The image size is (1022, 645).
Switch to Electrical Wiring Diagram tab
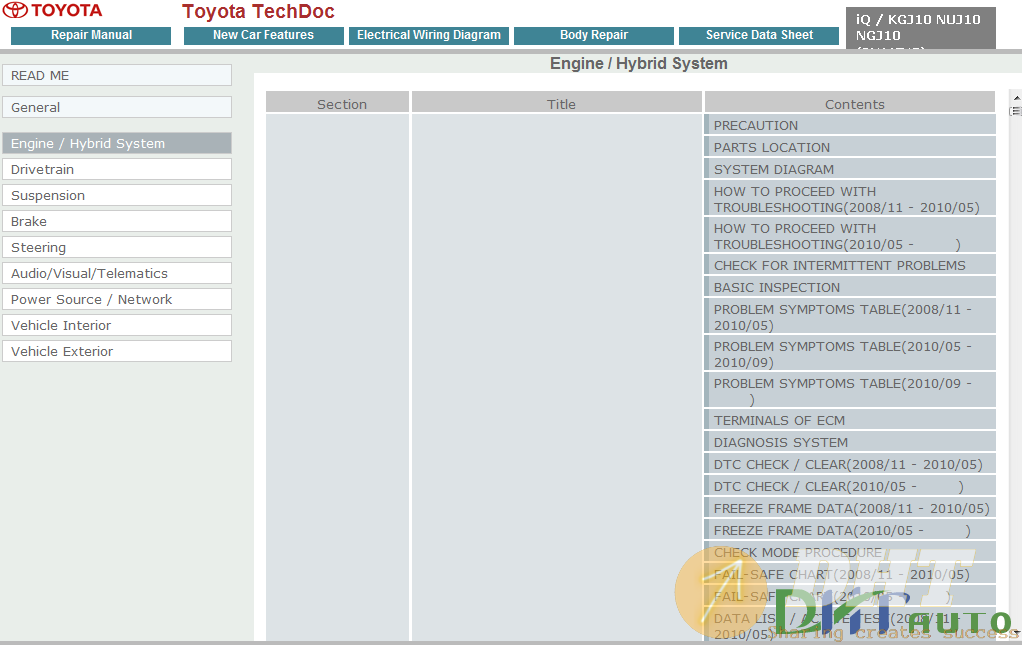point(429,35)
